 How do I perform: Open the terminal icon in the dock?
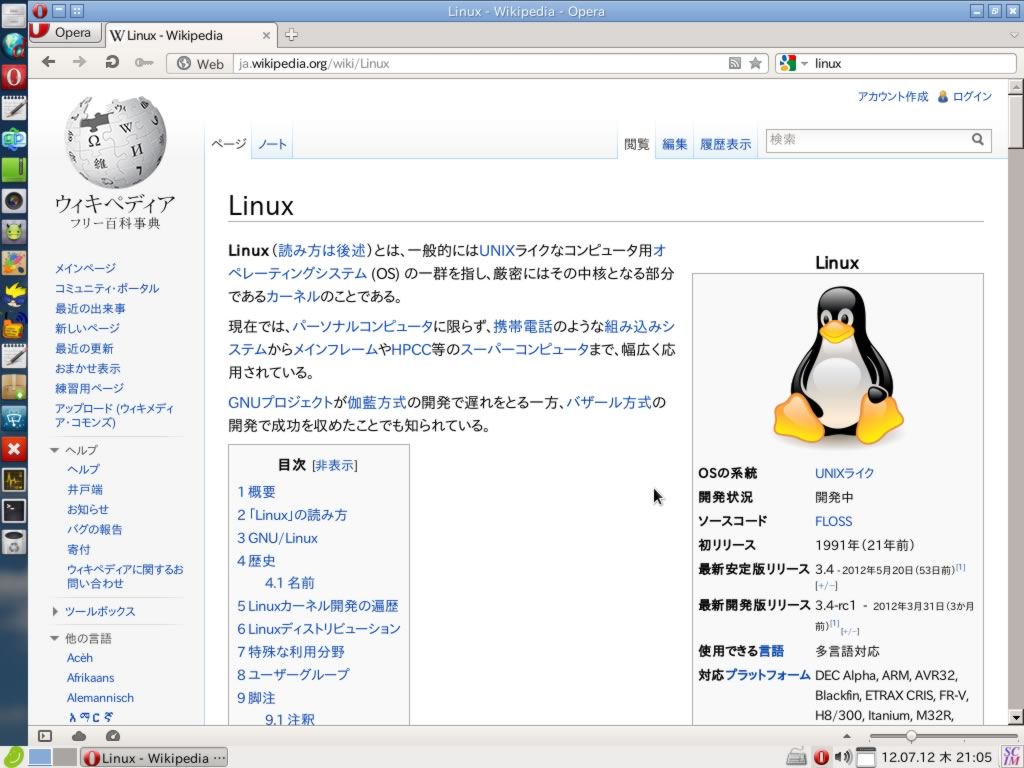(x=14, y=511)
